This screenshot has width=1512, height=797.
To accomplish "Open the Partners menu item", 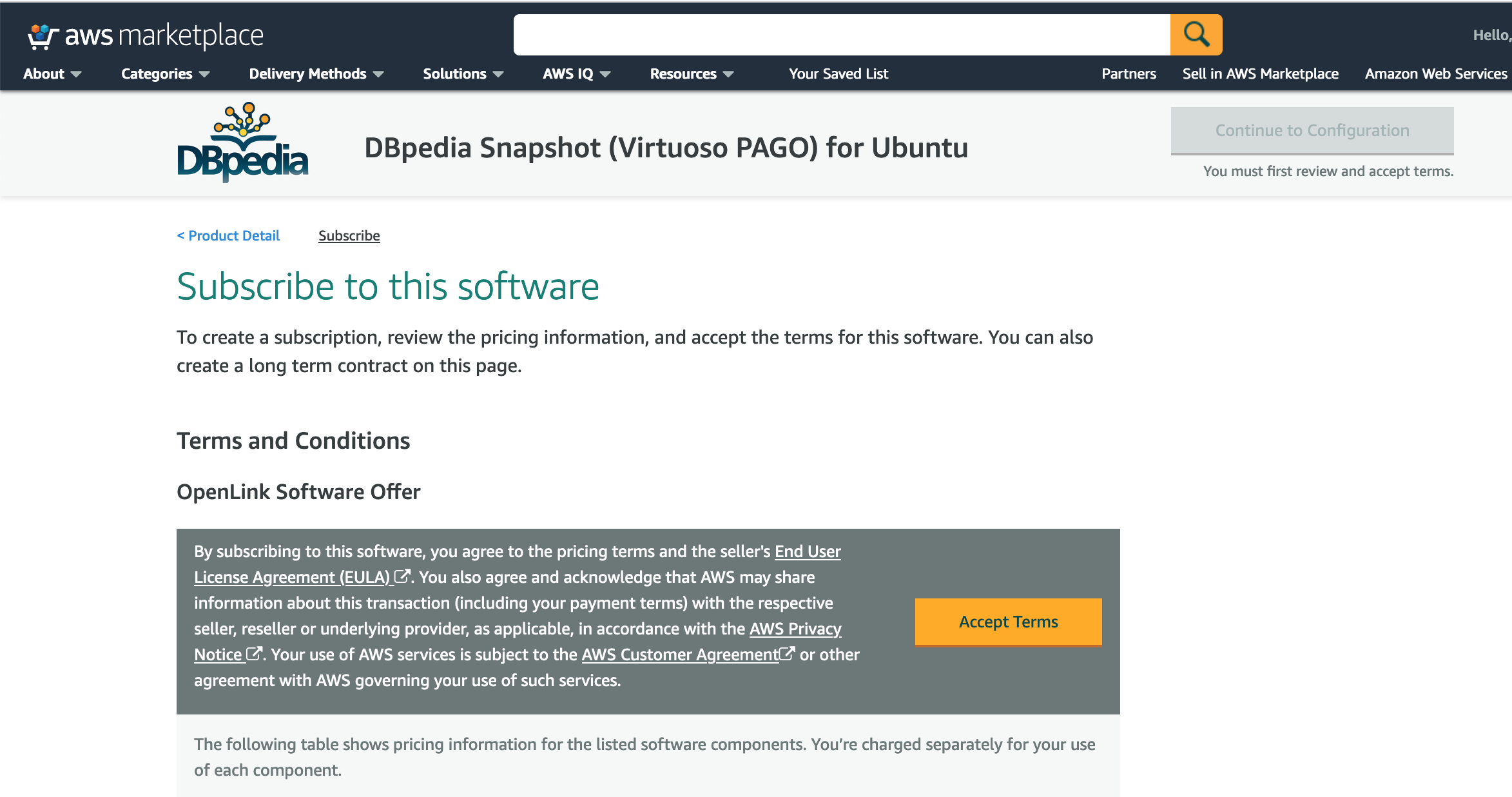I will click(1129, 74).
